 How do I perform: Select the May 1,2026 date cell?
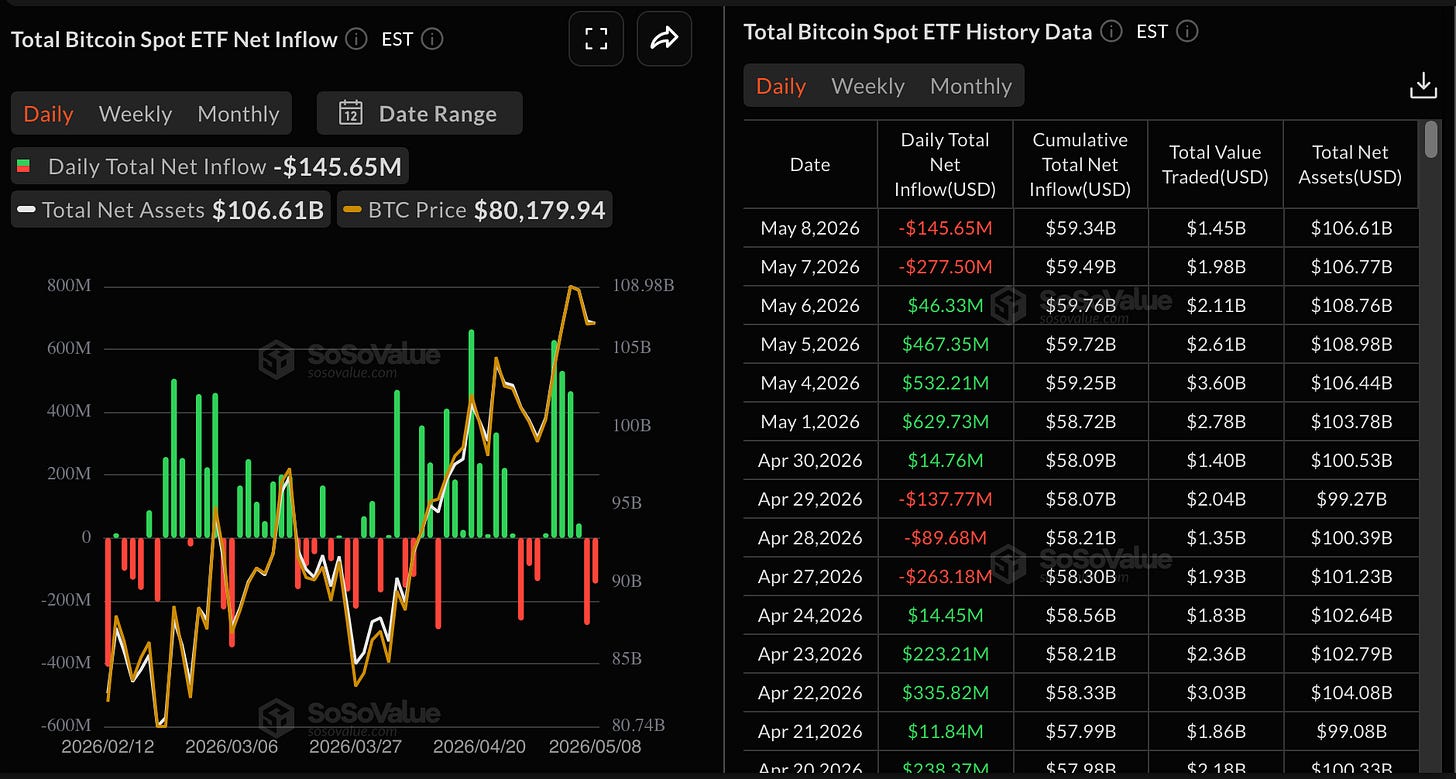tap(810, 422)
